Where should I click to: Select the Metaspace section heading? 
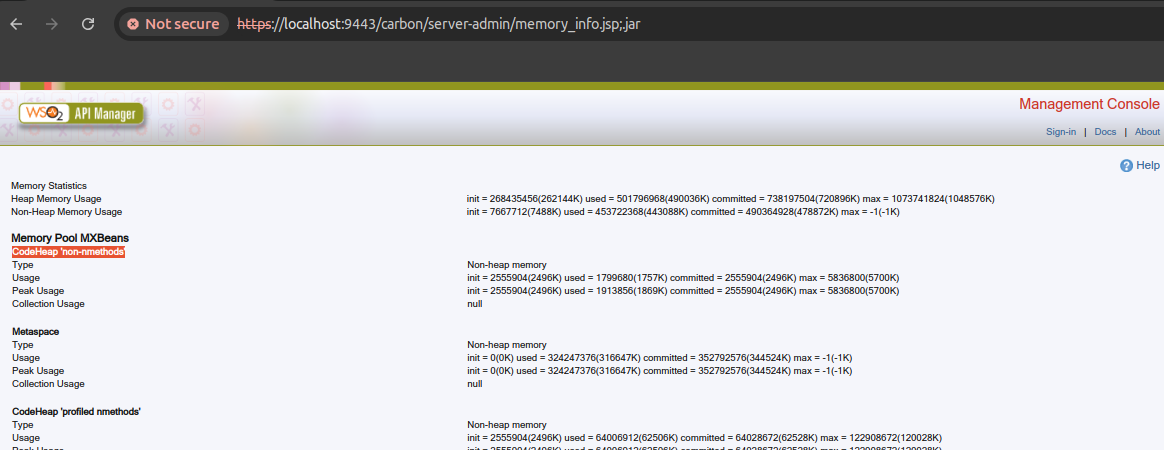(x=37, y=331)
